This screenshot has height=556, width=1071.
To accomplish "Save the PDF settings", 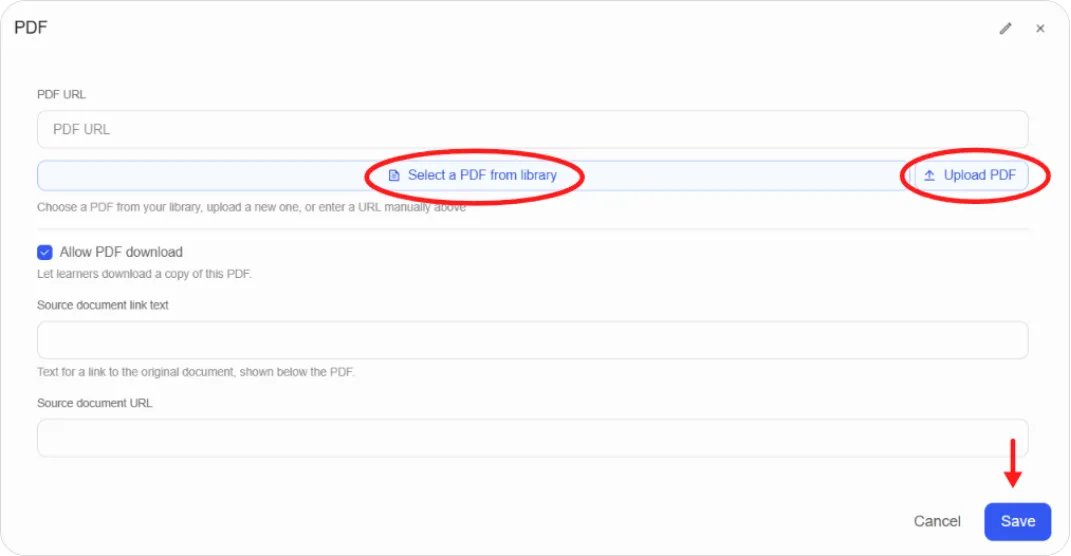I will click(x=1018, y=522).
